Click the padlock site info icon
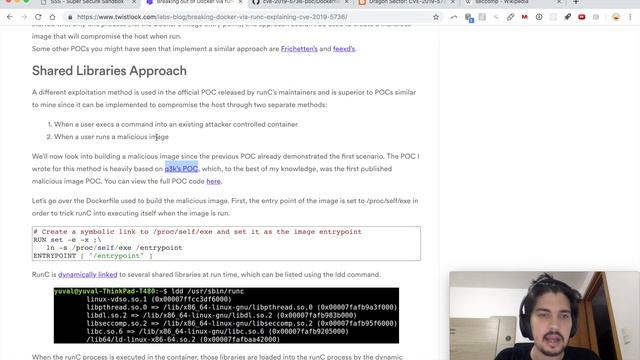The image size is (640, 360). point(70,17)
